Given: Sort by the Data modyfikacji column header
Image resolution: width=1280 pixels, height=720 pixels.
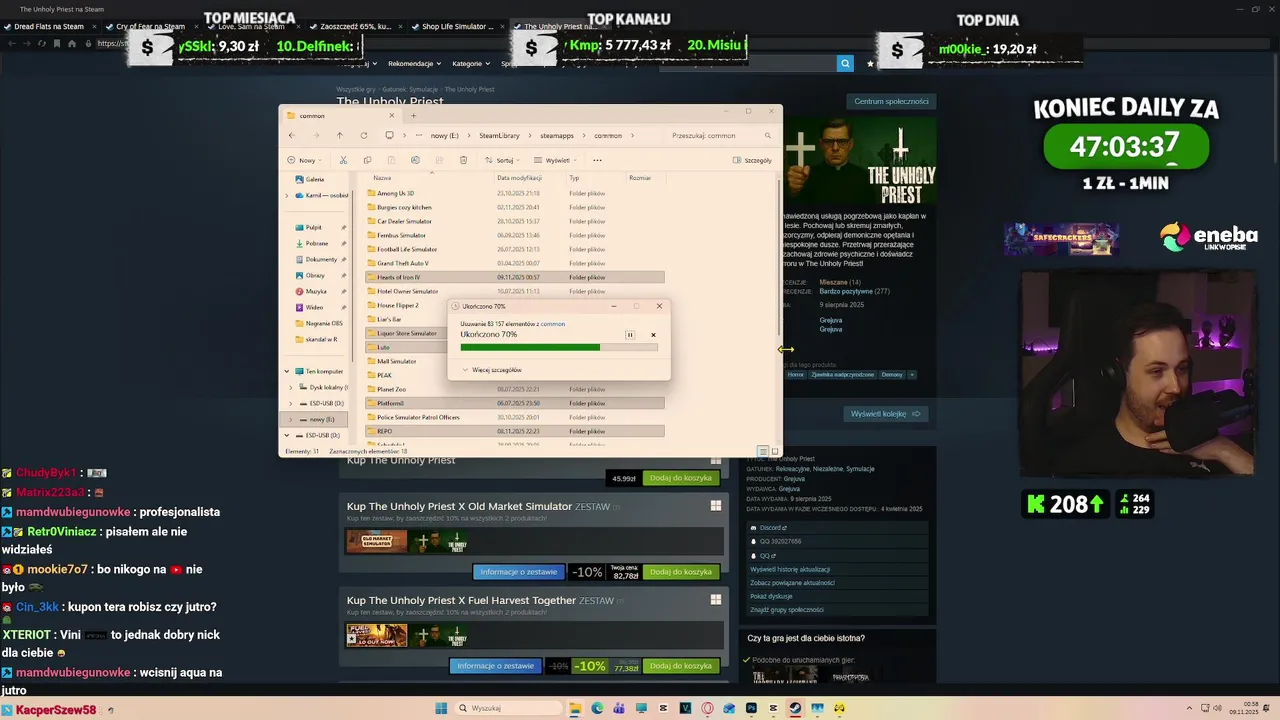Looking at the screenshot, I should point(518,178).
